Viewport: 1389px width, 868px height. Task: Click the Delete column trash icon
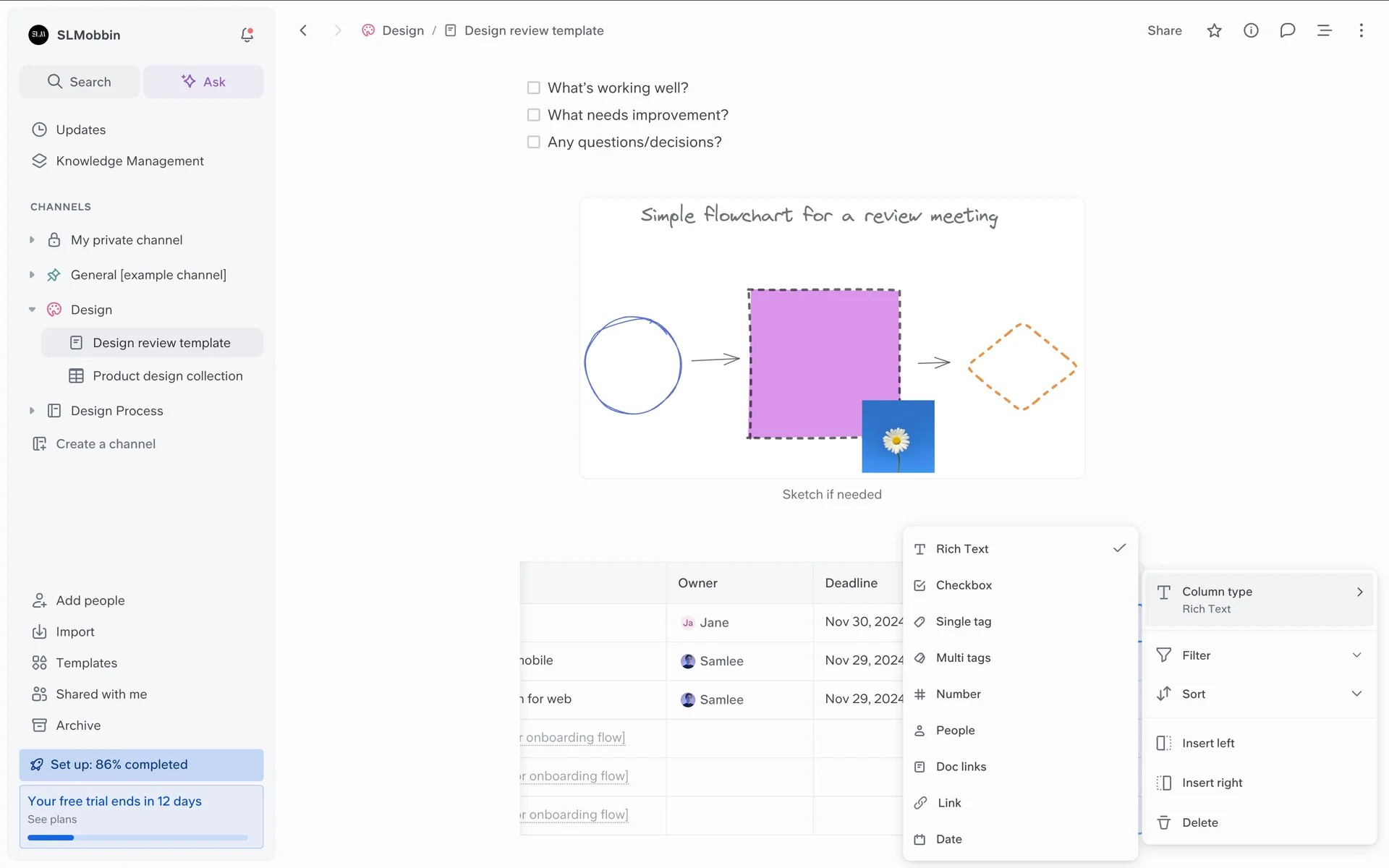[x=1164, y=822]
